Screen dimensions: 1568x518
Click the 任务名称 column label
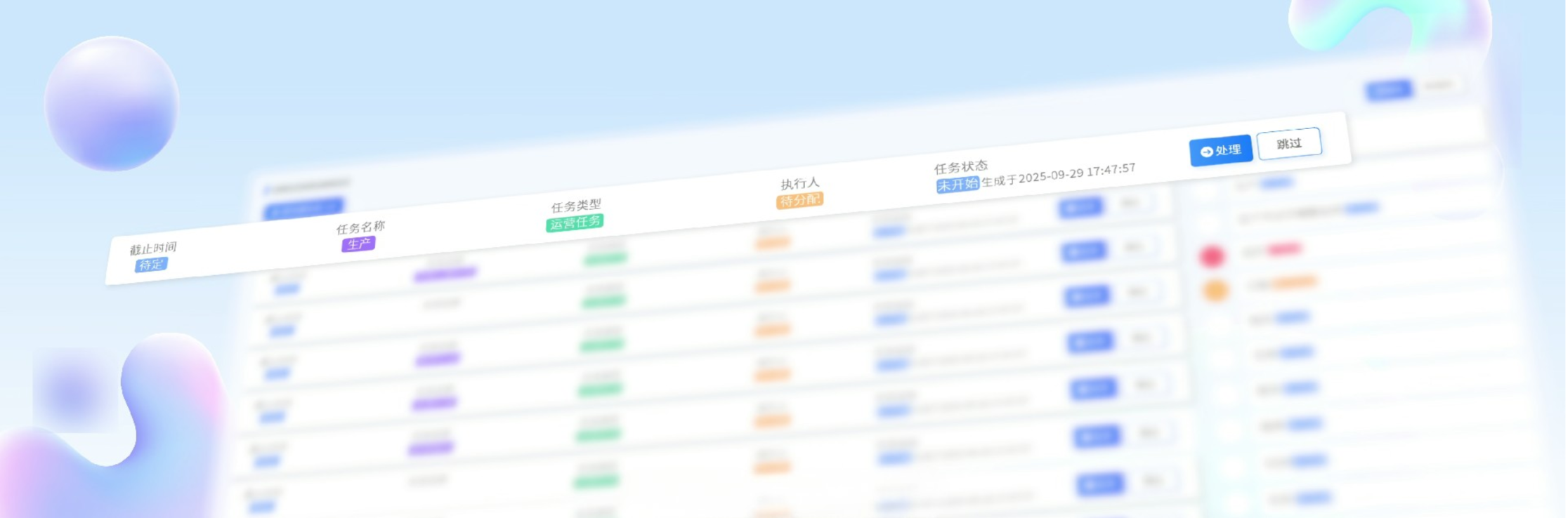[360, 227]
